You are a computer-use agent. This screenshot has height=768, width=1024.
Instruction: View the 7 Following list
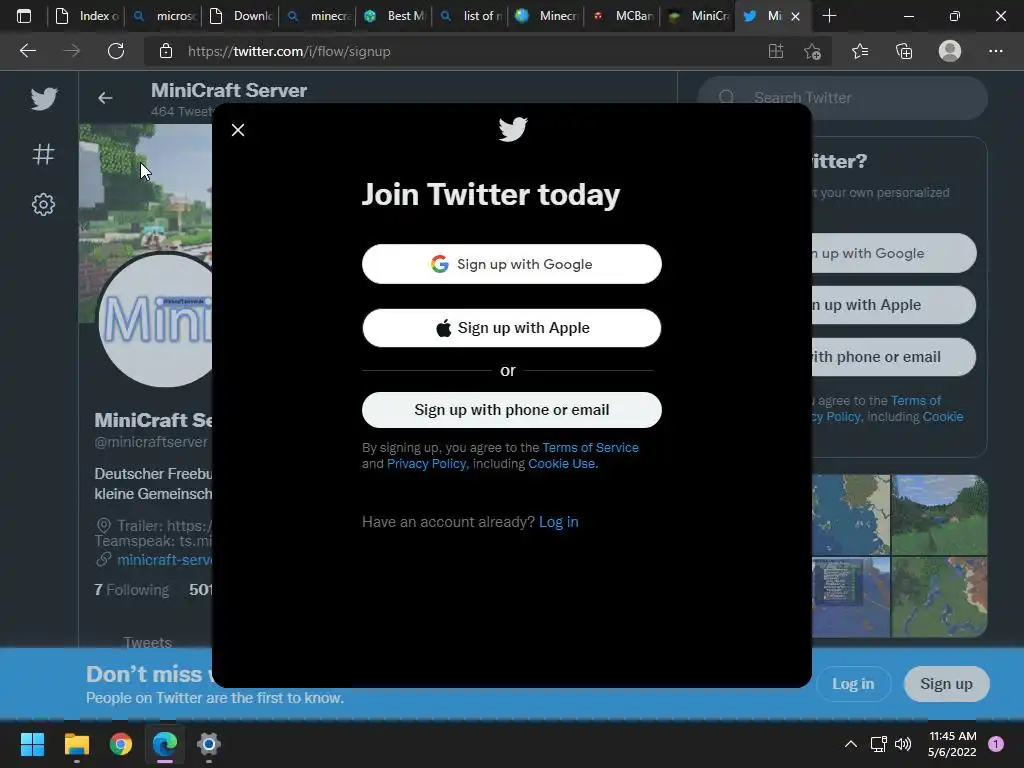131,590
